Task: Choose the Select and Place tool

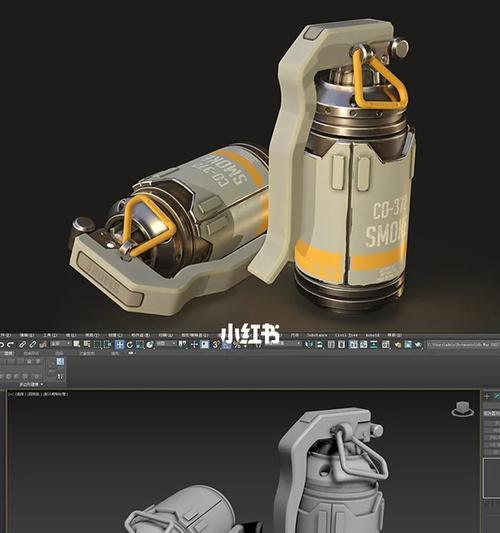Action: (x=150, y=344)
